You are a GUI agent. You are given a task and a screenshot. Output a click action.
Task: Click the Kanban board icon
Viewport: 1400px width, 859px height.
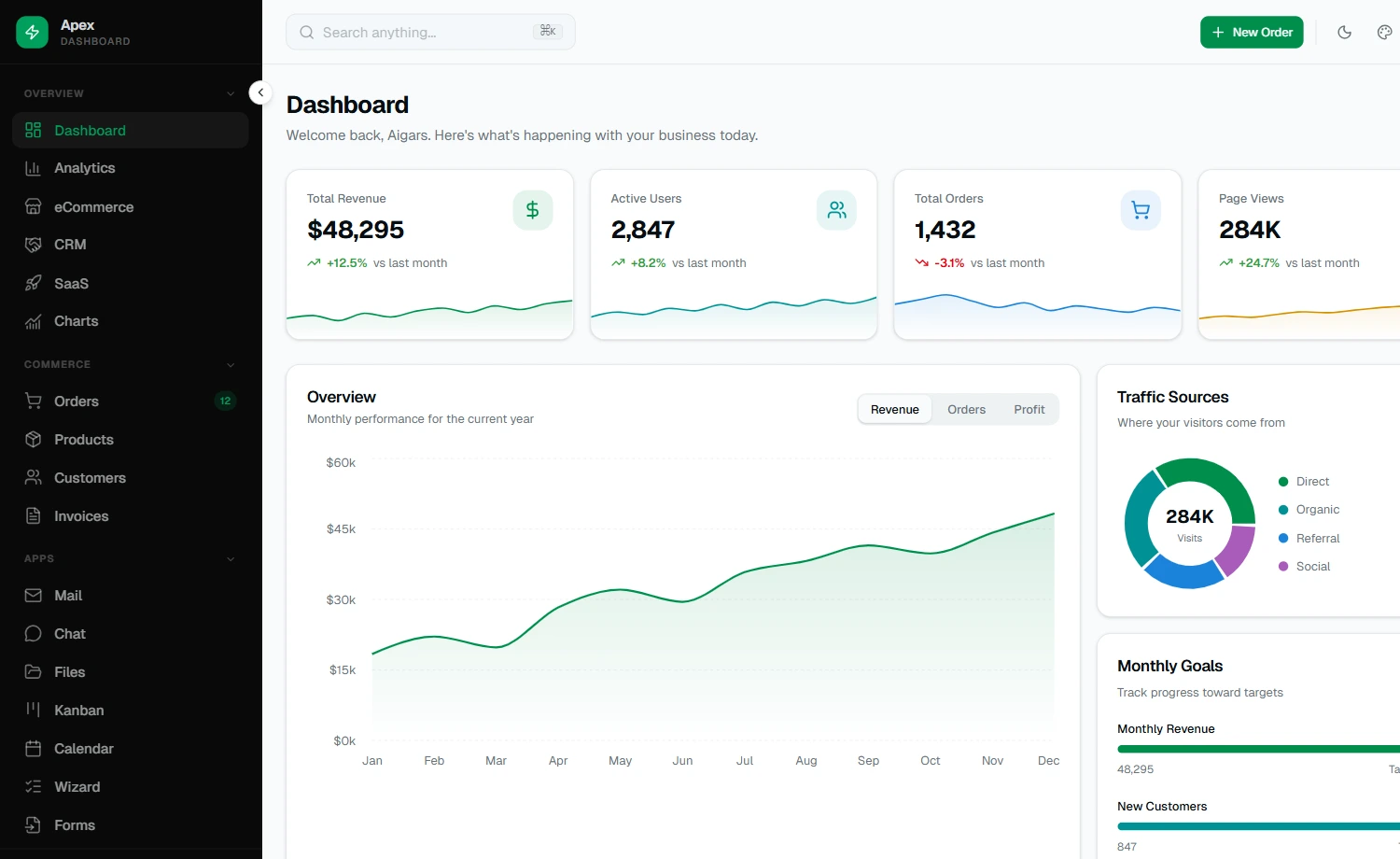[x=34, y=711]
